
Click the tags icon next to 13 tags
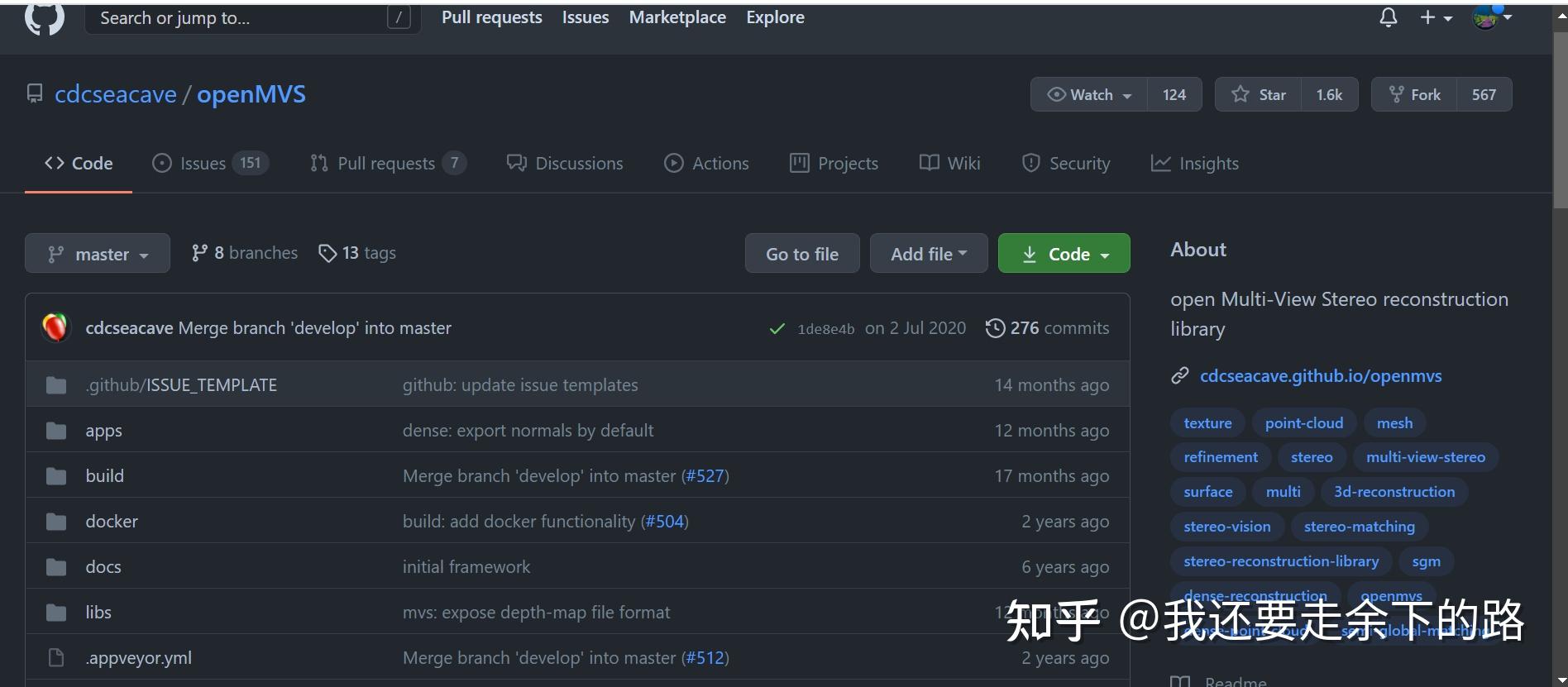327,253
